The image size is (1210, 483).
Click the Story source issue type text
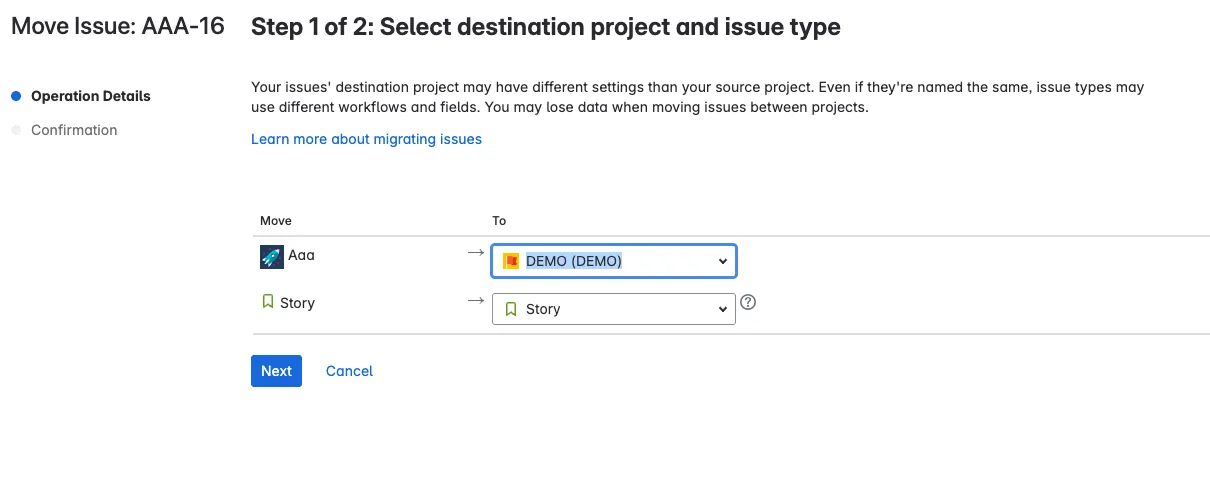coord(297,303)
